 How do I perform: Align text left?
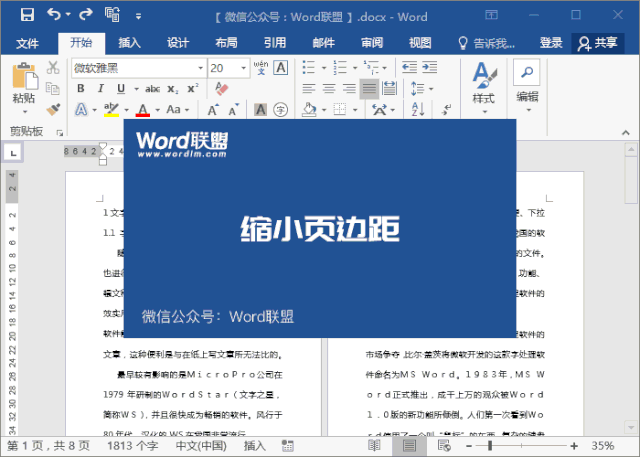pyautogui.click(x=309, y=88)
